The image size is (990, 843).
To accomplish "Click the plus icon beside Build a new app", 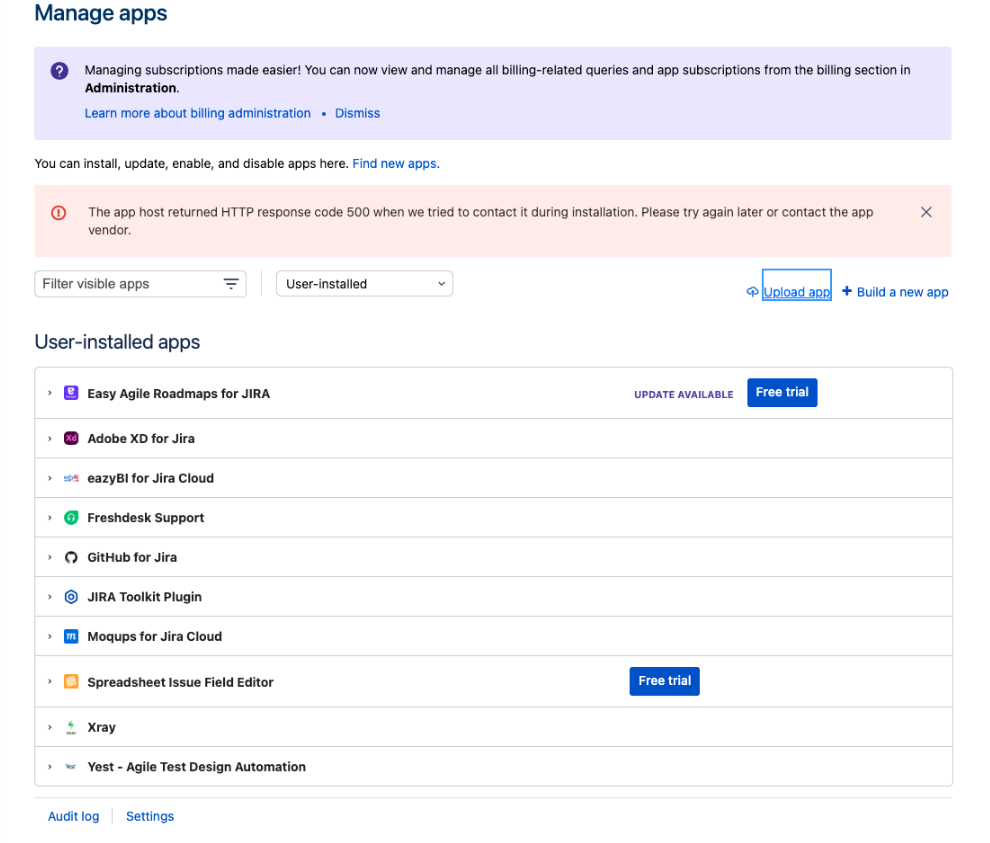I will (847, 291).
